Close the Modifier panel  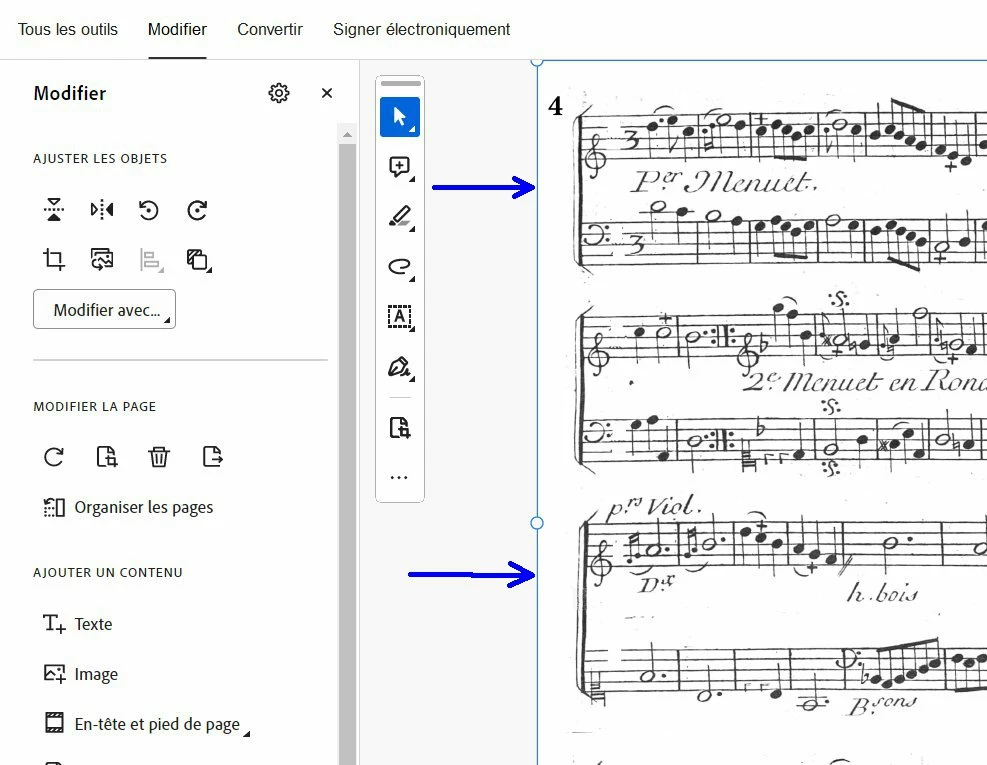327,93
